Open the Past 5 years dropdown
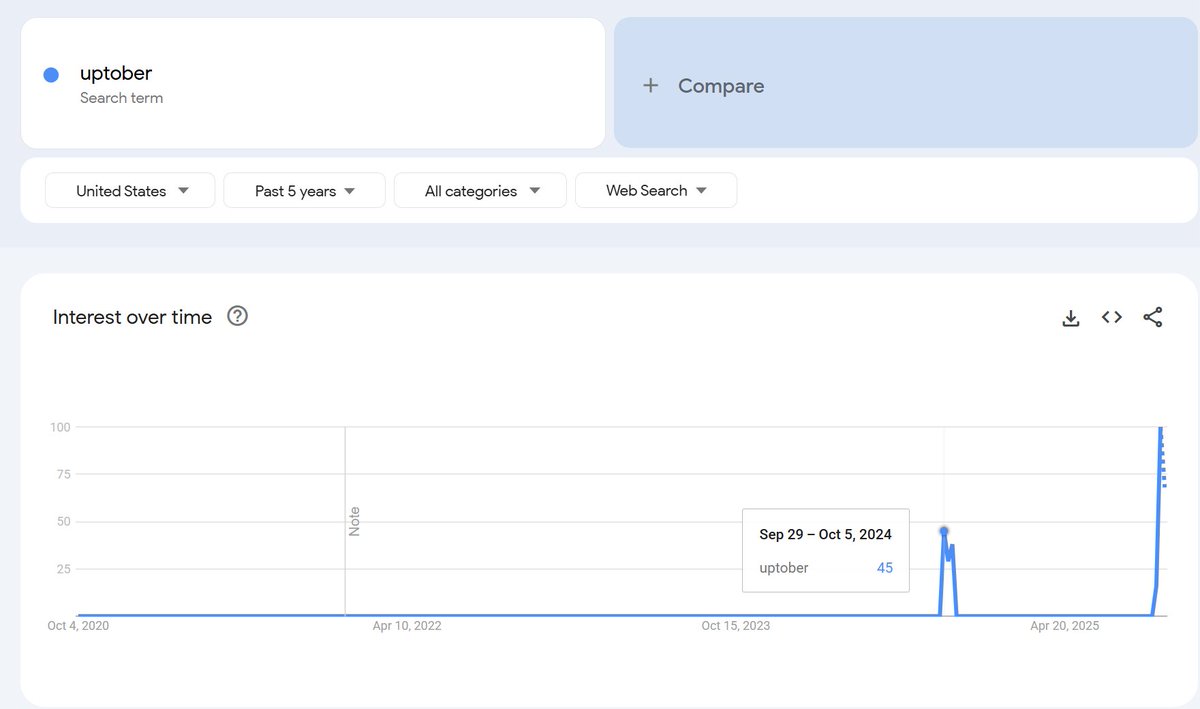This screenshot has height=709, width=1200. click(304, 190)
